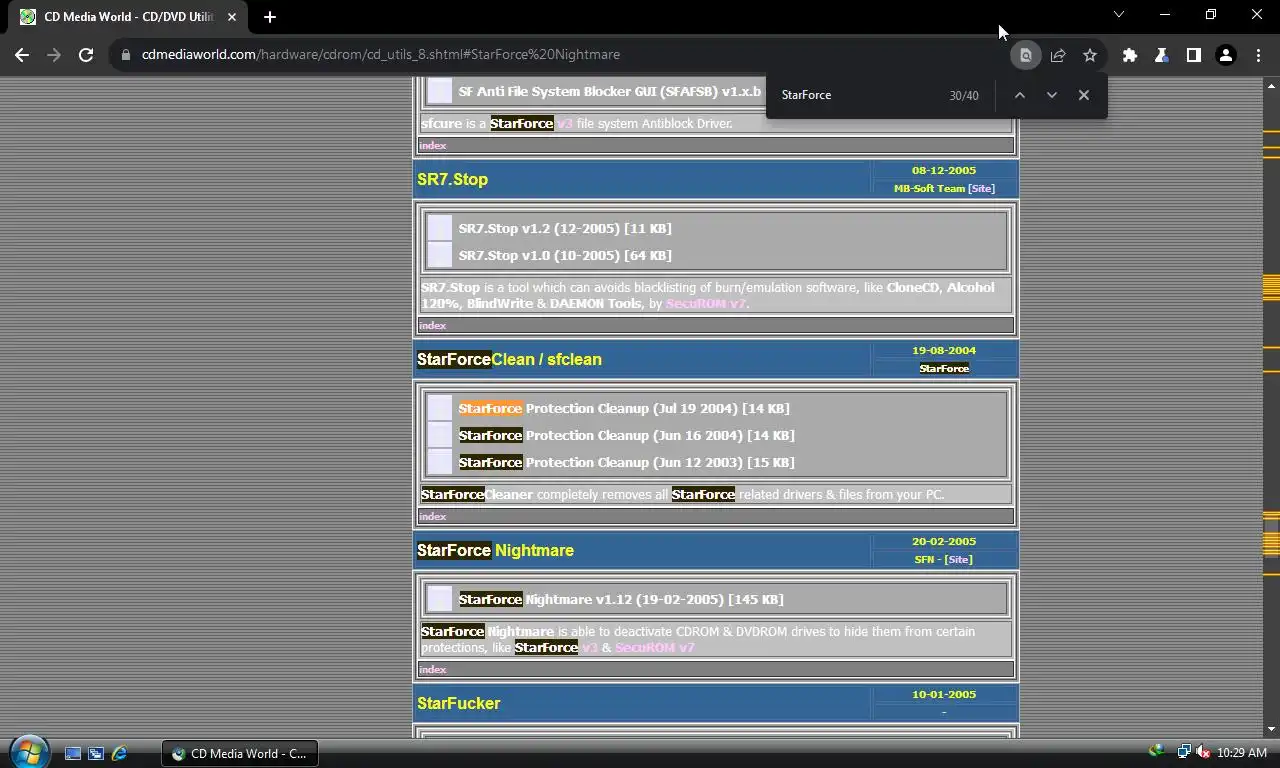Open Chrome's three-dot menu
This screenshot has height=768, width=1280.
point(1257,55)
